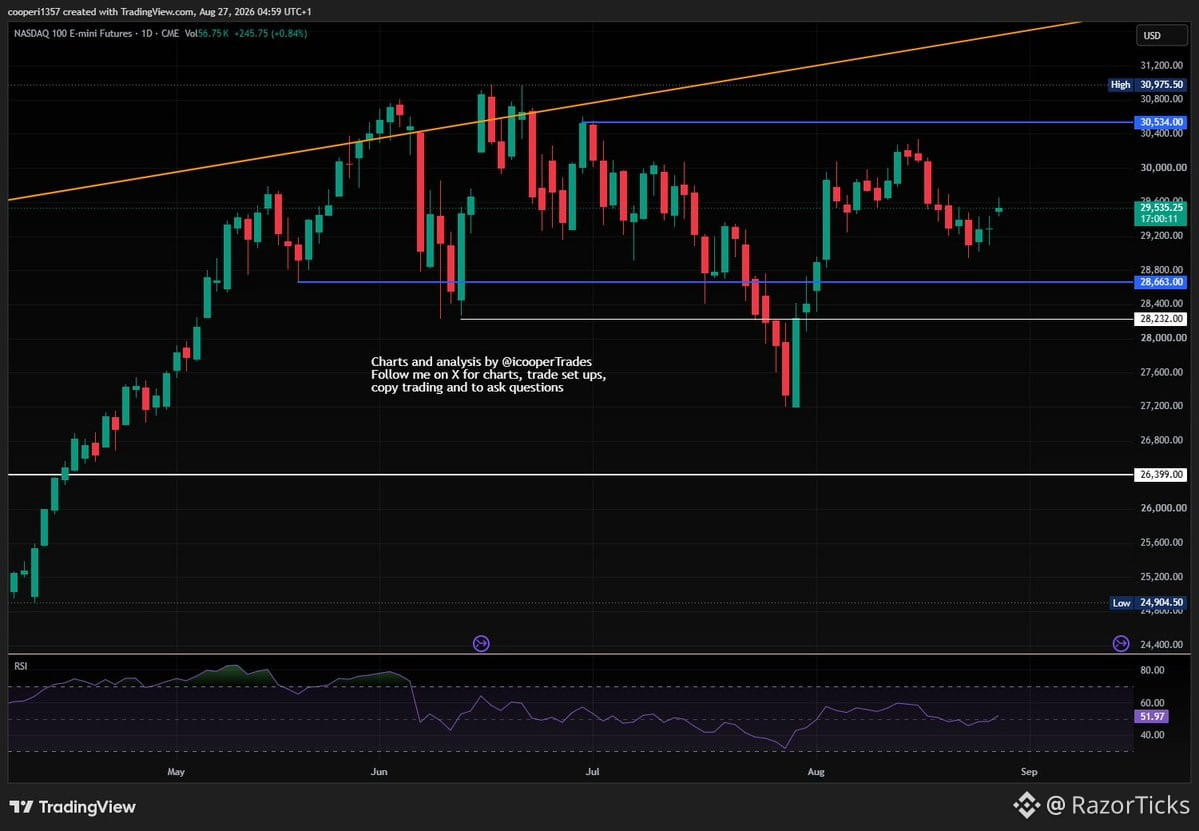Click the Sep label on time axis
The width and height of the screenshot is (1199, 831).
click(x=1029, y=771)
